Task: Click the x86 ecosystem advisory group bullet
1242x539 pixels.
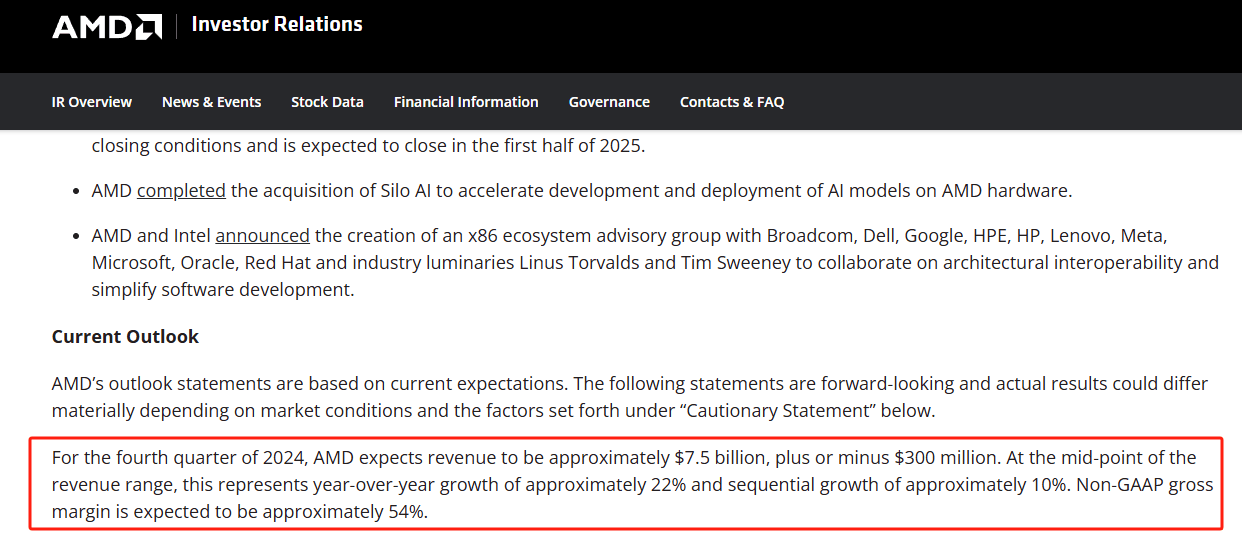Action: (x=655, y=263)
